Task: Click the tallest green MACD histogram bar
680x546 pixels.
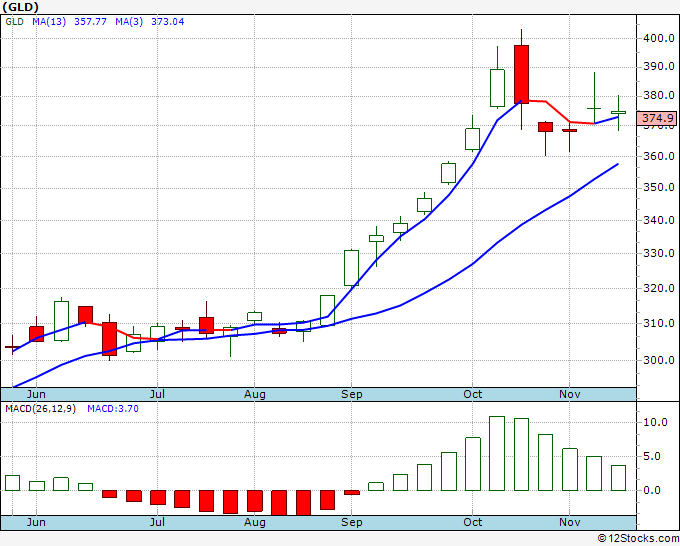Action: (497, 453)
